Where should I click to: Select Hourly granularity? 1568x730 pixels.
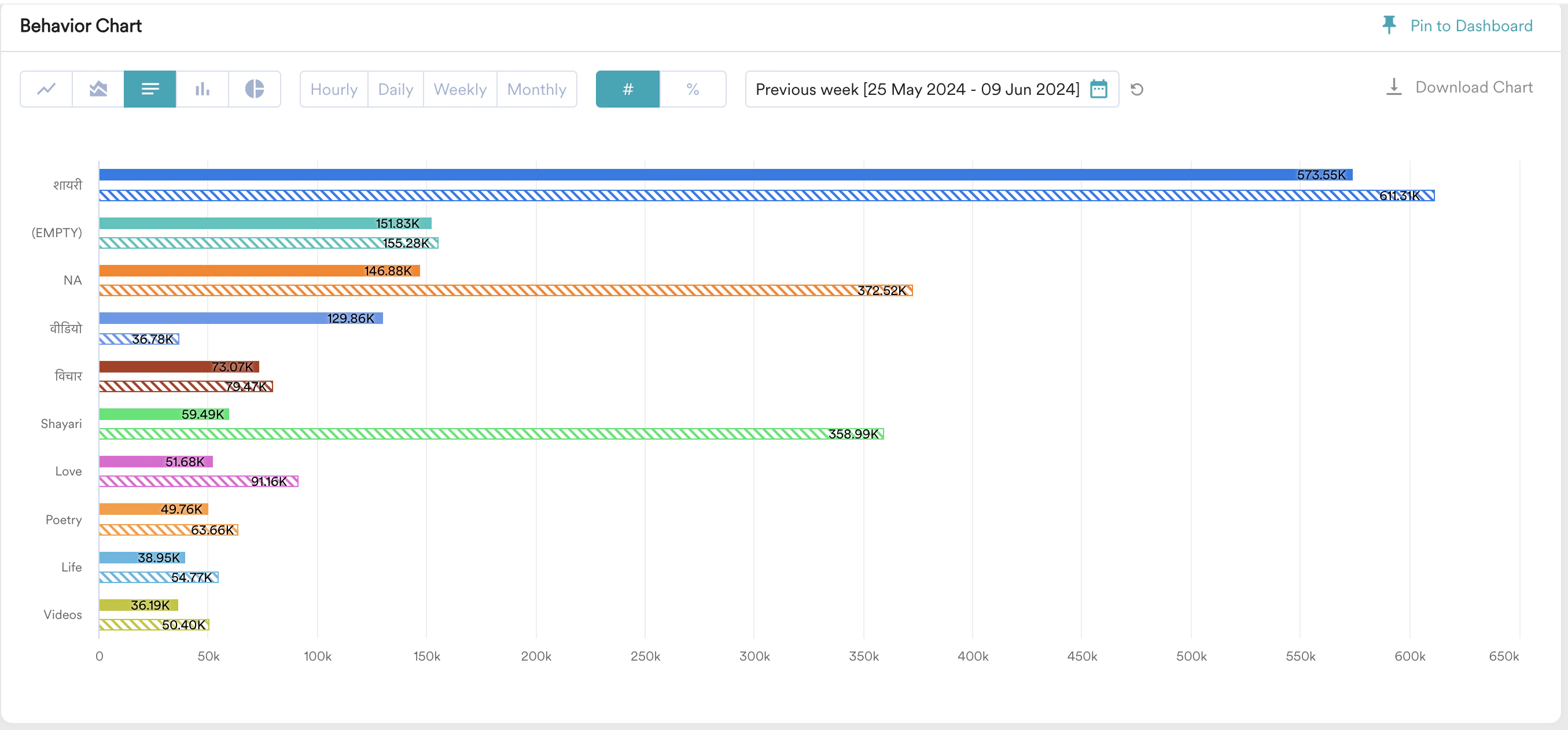click(334, 90)
